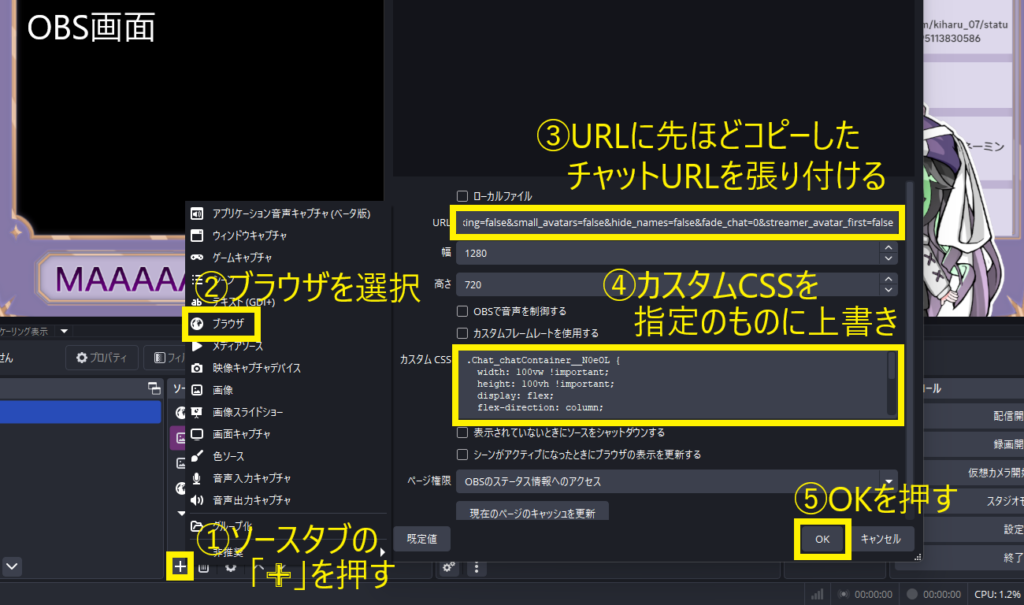Check シーンがアクティブになったときにブラウザの表示を更新する
Viewport: 1024px width, 605px height.
click(462, 454)
